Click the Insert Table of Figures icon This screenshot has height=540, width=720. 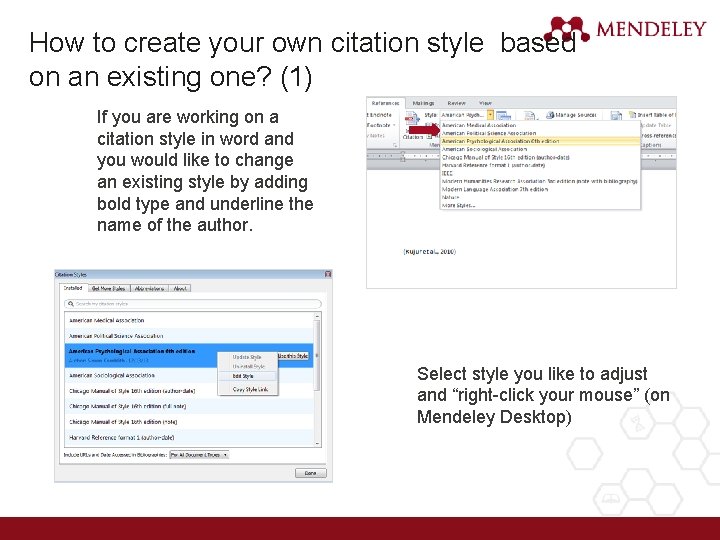click(633, 115)
